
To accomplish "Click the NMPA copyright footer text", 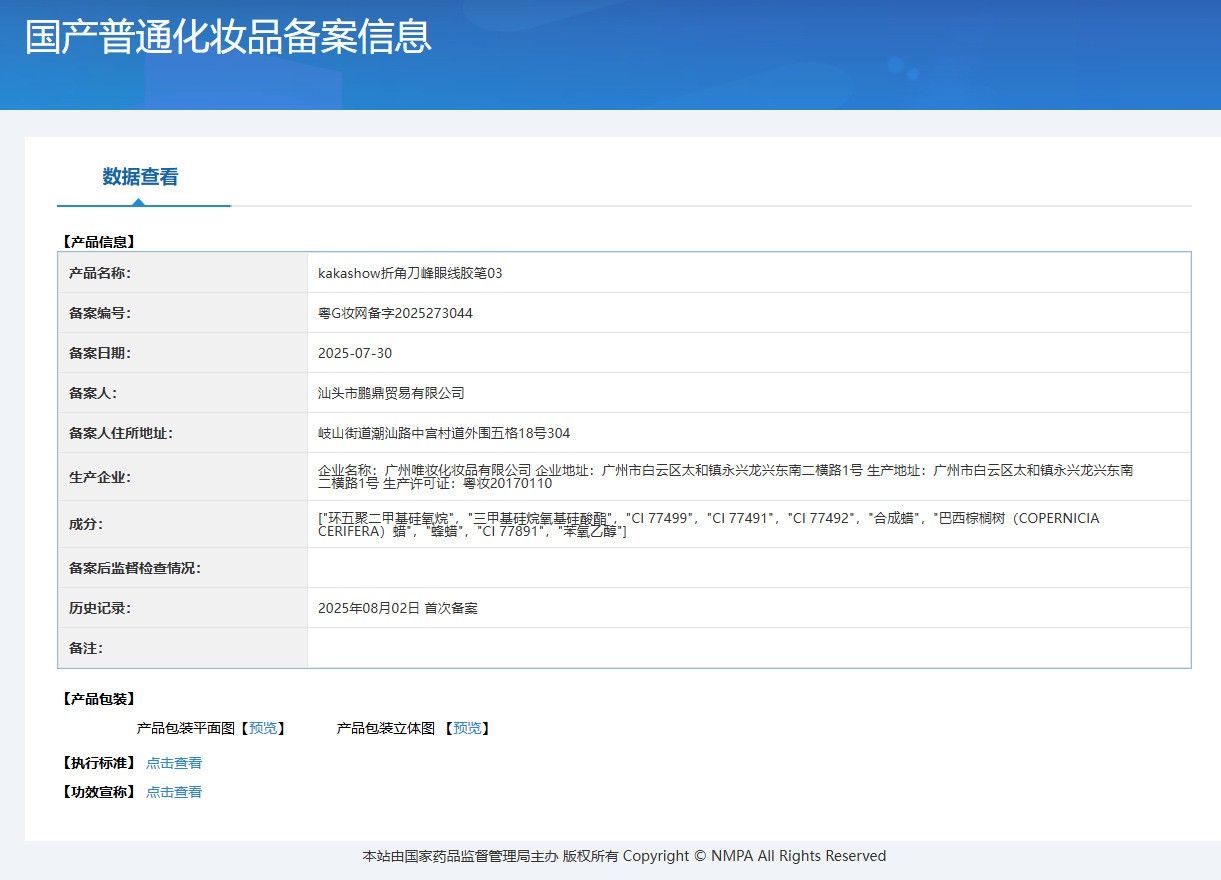I will click(624, 856).
